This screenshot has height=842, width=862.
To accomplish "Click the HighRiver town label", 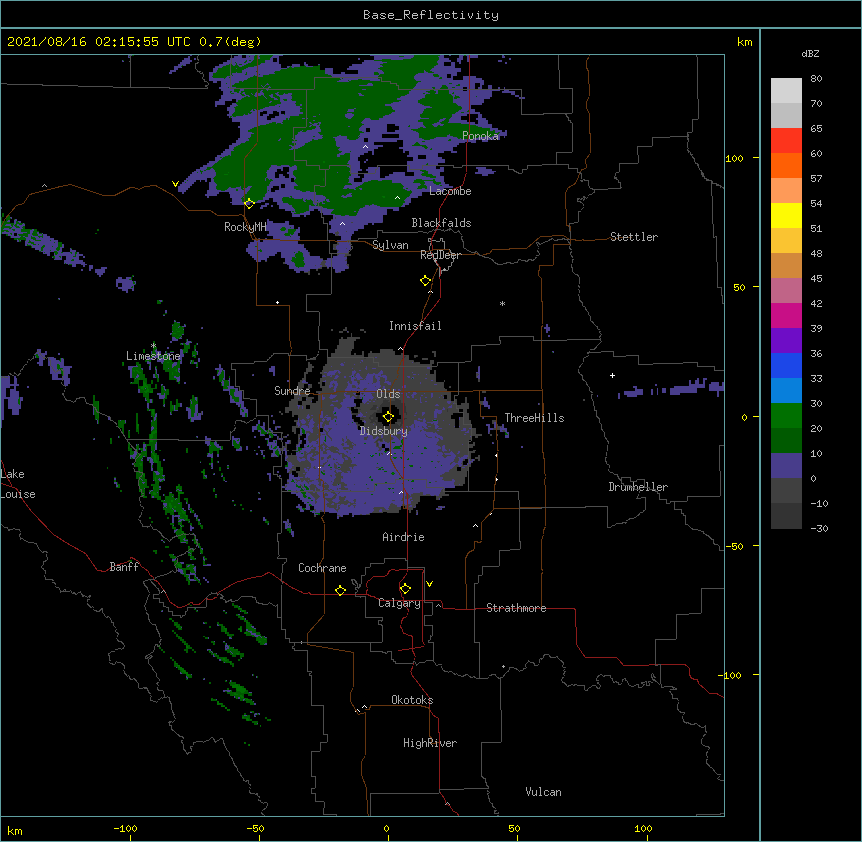I will click(x=430, y=743).
